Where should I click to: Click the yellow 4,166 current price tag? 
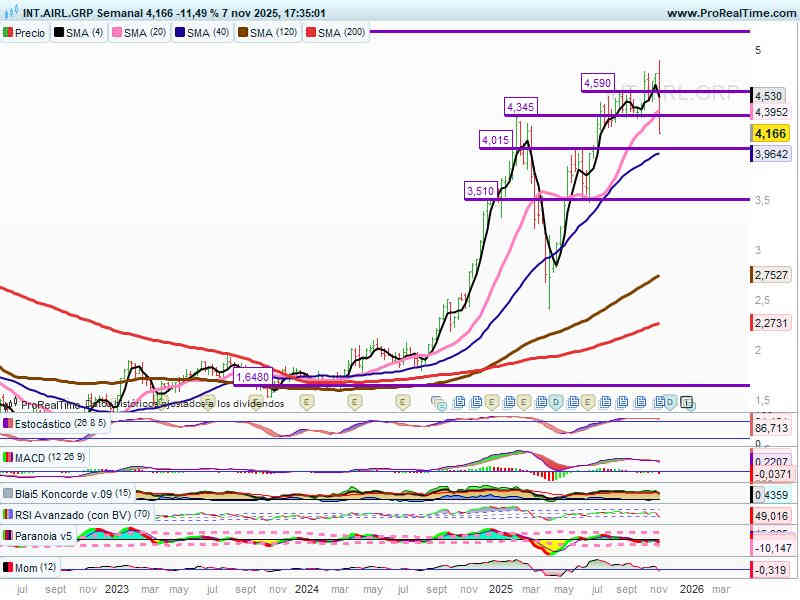coord(769,133)
